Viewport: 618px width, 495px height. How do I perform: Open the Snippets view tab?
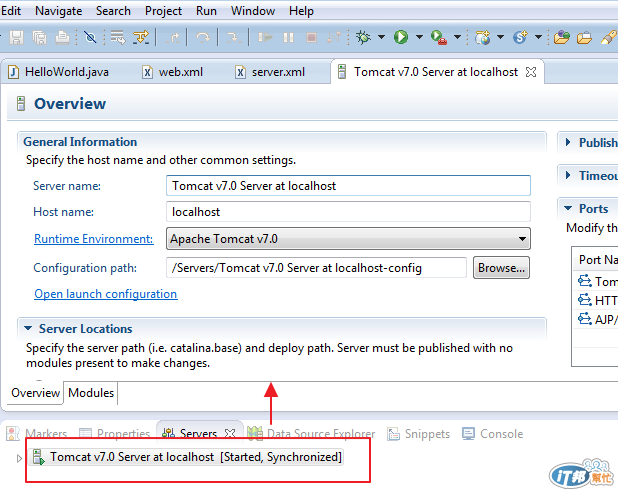pos(419,434)
